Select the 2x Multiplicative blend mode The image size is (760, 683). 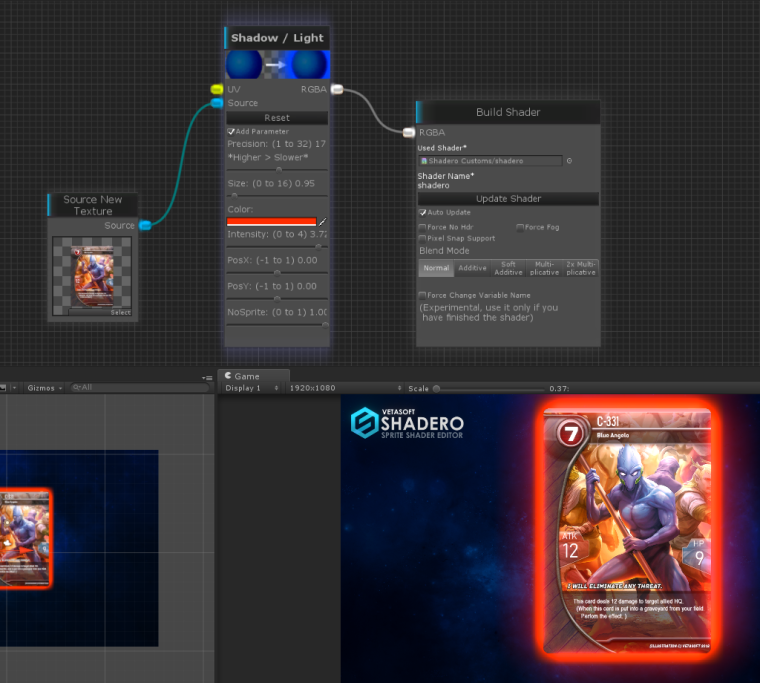point(581,268)
